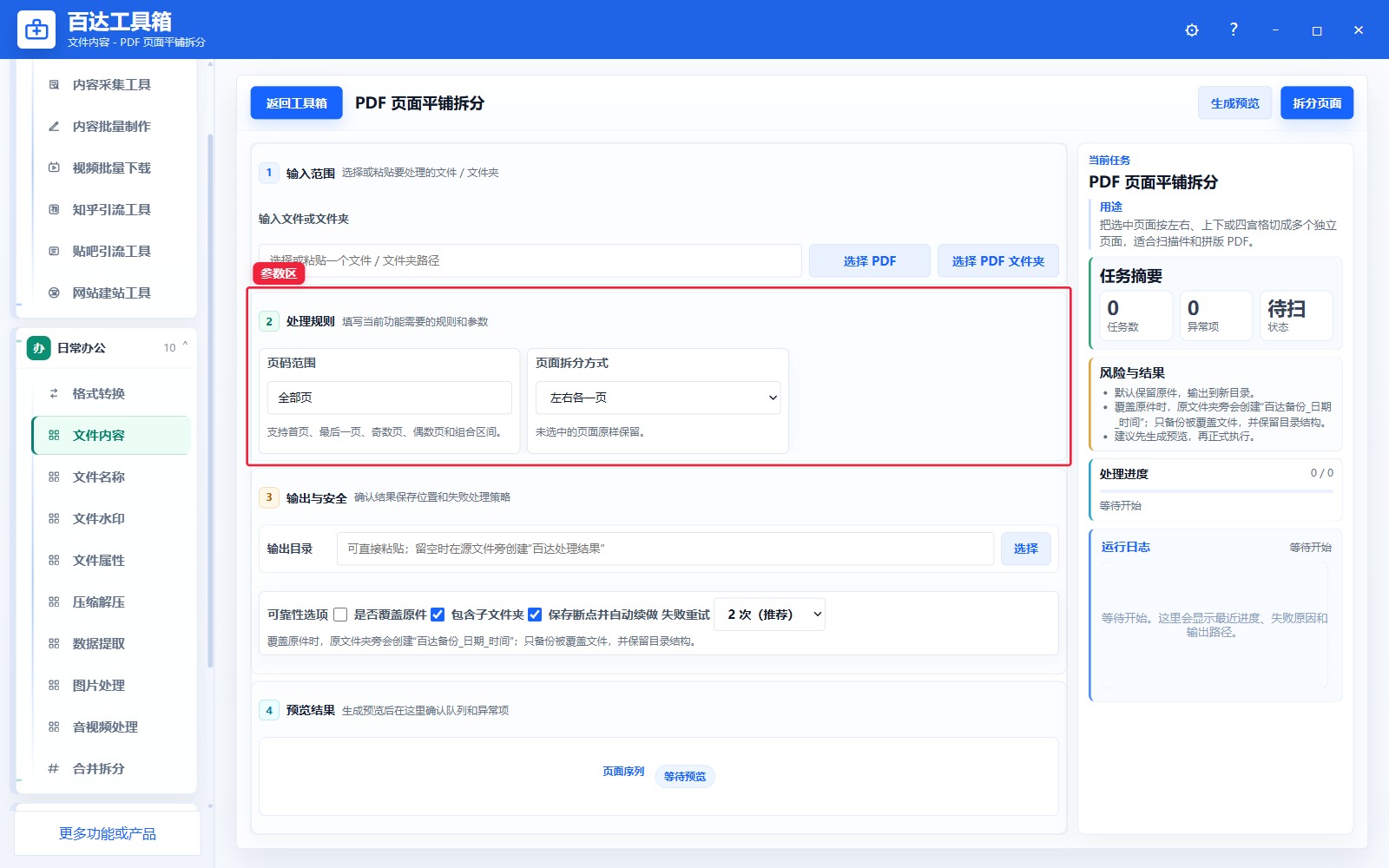Viewport: 1389px width, 868px height.
Task: Click the grid icon beside 图片处理
Action: click(54, 686)
